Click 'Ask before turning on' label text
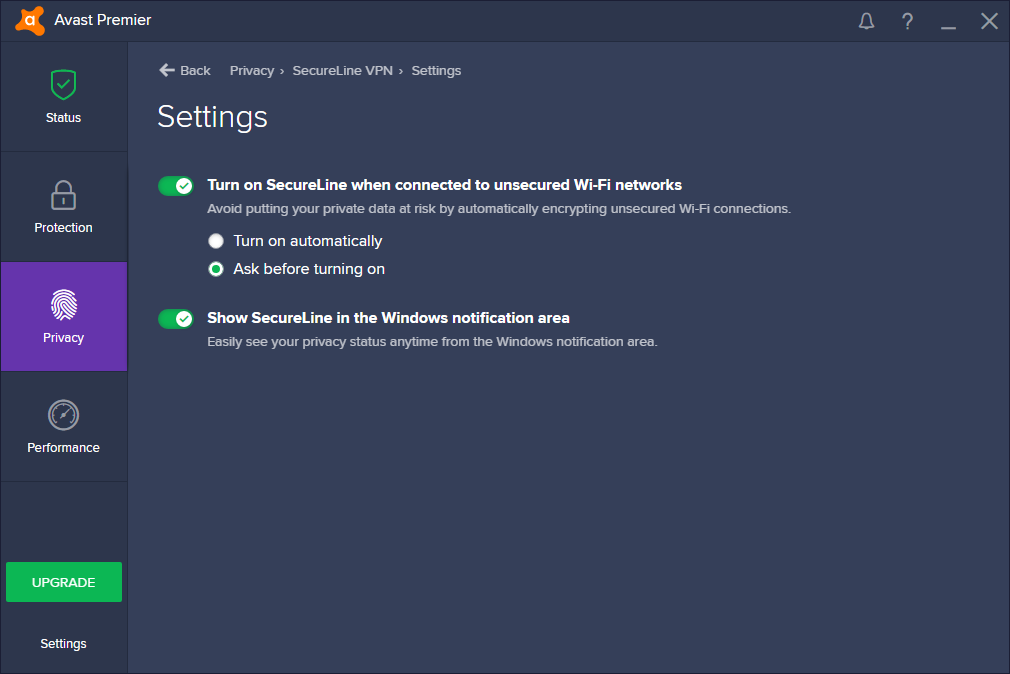1010x674 pixels. point(309,269)
